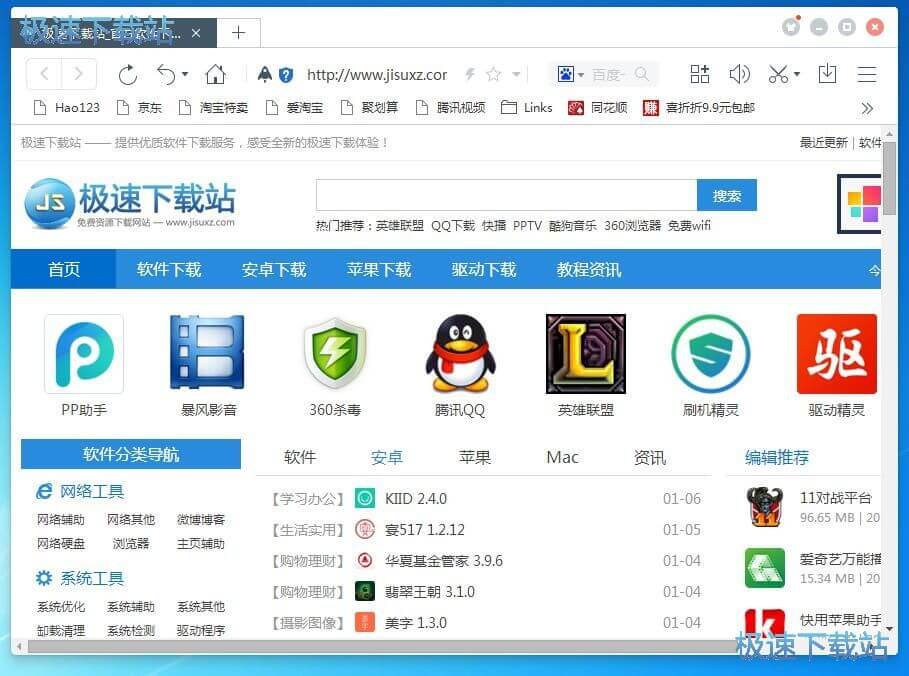This screenshot has width=909, height=676.
Task: Bookmark the page with the star icon
Action: click(493, 74)
